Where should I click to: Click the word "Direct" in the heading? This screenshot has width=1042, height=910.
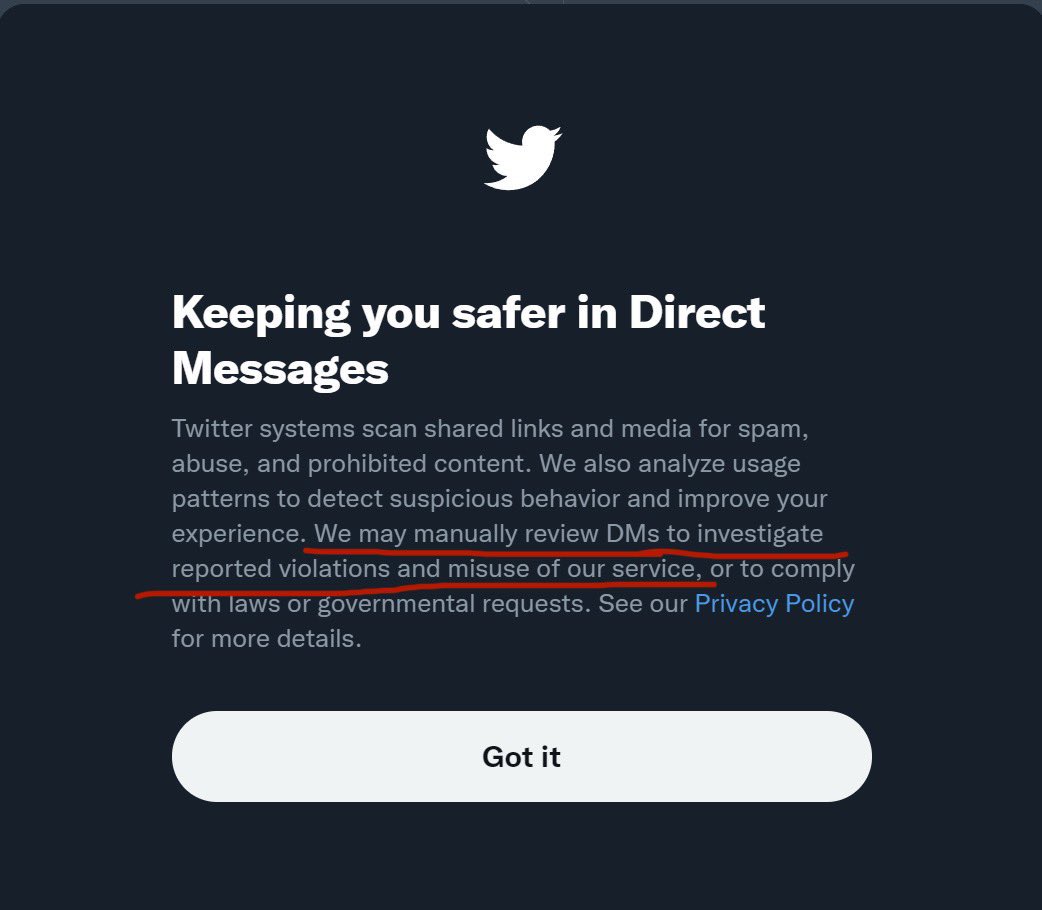pyautogui.click(x=697, y=313)
